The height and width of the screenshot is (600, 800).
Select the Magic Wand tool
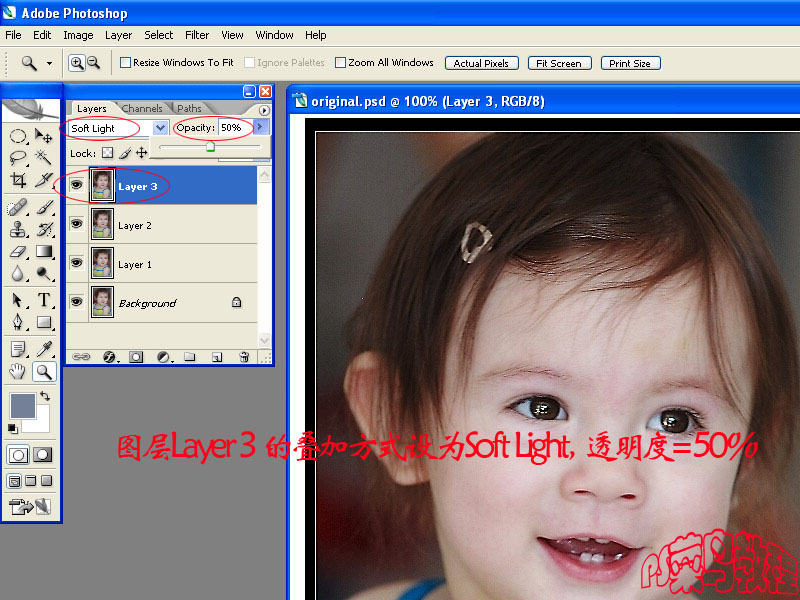tap(43, 158)
